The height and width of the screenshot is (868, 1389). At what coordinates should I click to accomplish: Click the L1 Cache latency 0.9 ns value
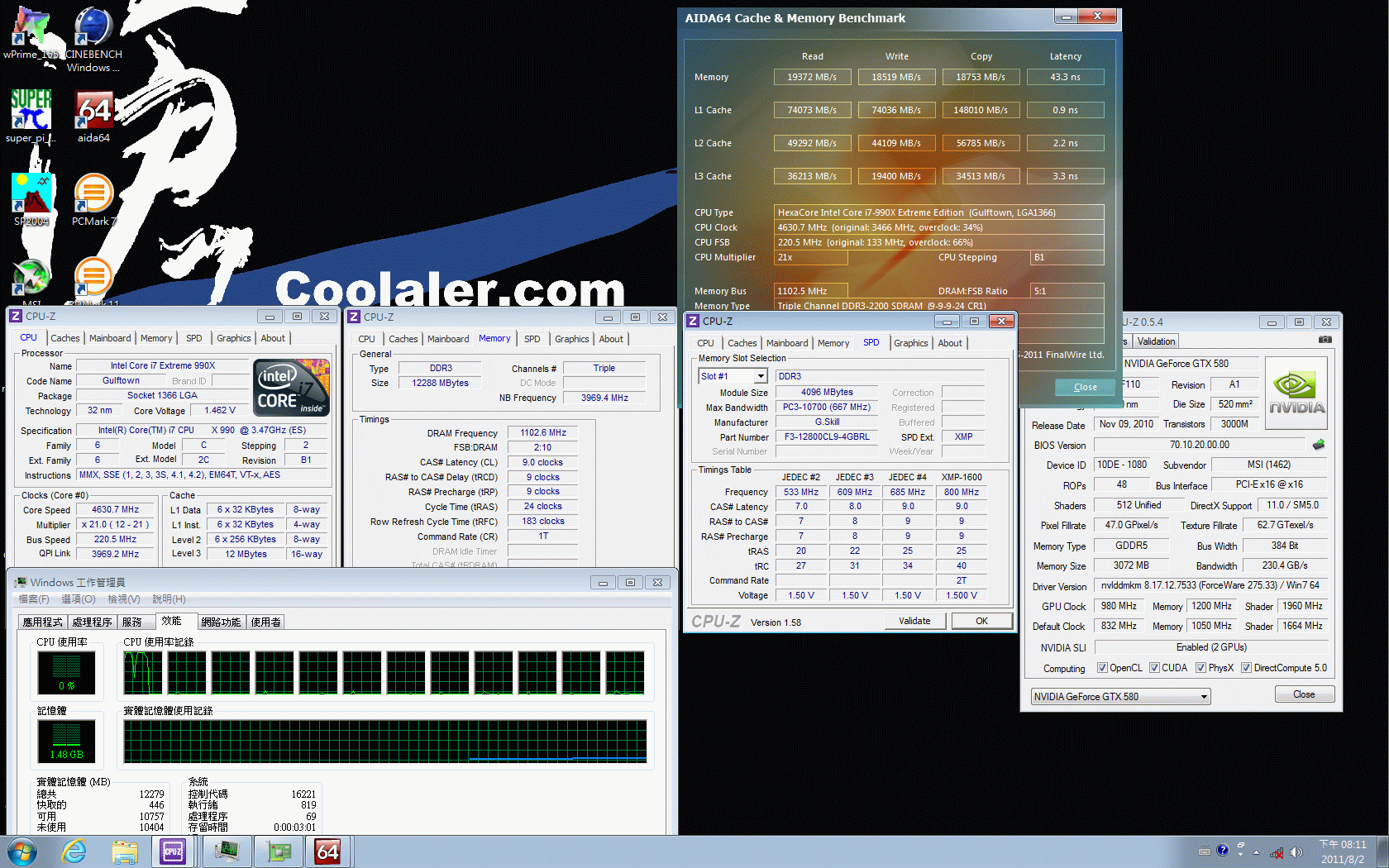[x=1065, y=110]
